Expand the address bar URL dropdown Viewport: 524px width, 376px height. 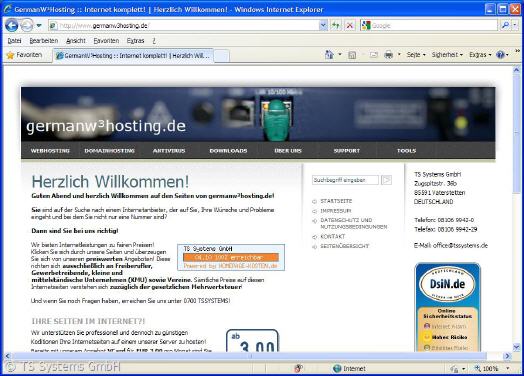click(323, 25)
